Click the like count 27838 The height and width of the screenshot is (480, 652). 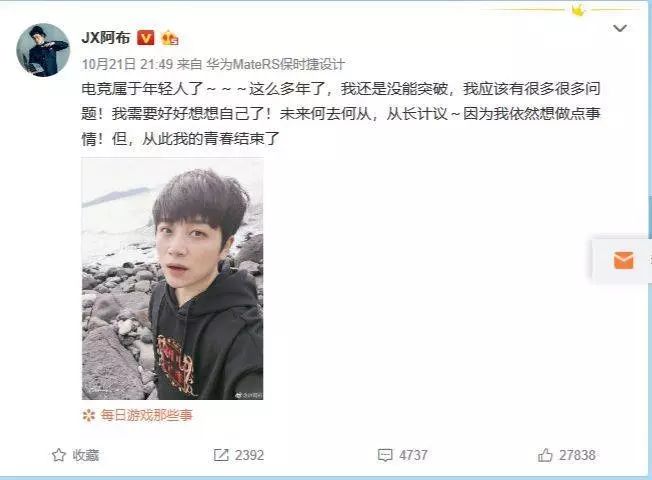click(577, 455)
